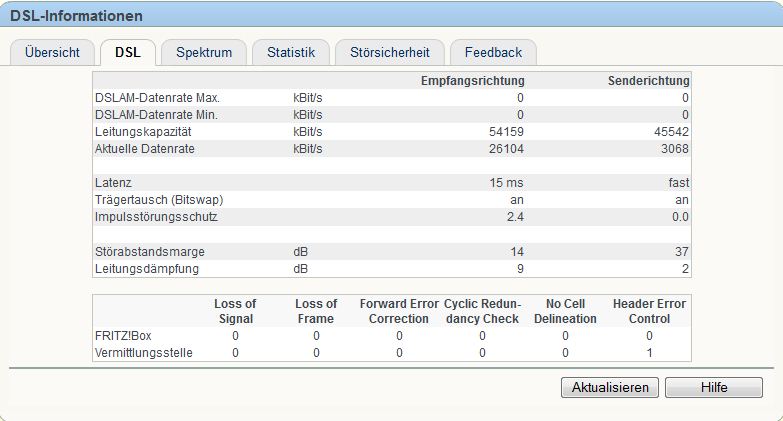Open the Spektrum tab

(204, 52)
